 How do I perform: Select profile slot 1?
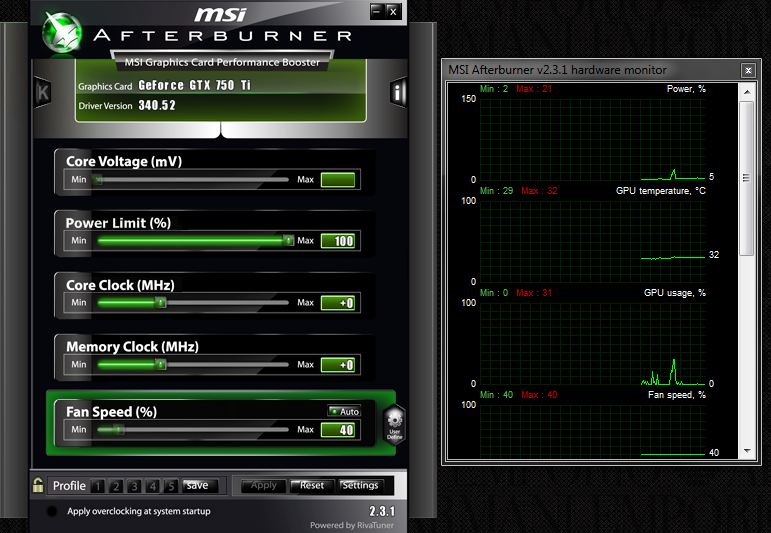[98, 486]
